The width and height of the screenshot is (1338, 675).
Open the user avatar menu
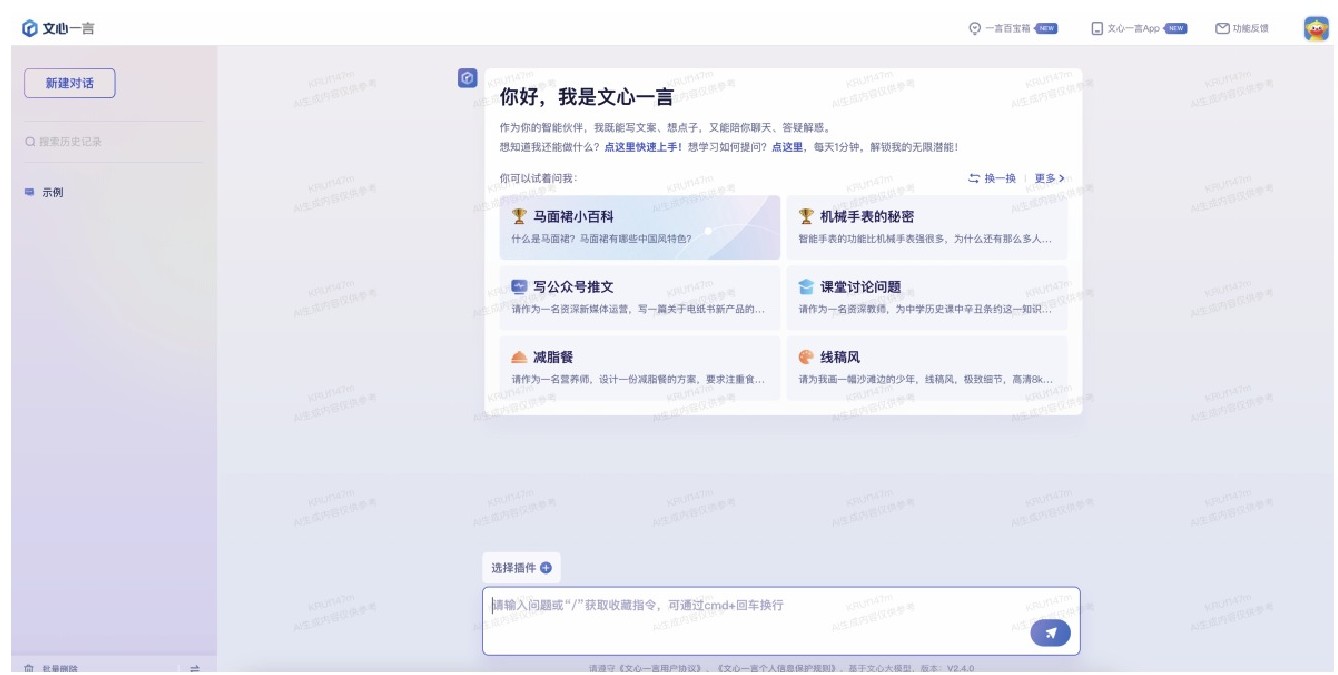click(x=1316, y=29)
